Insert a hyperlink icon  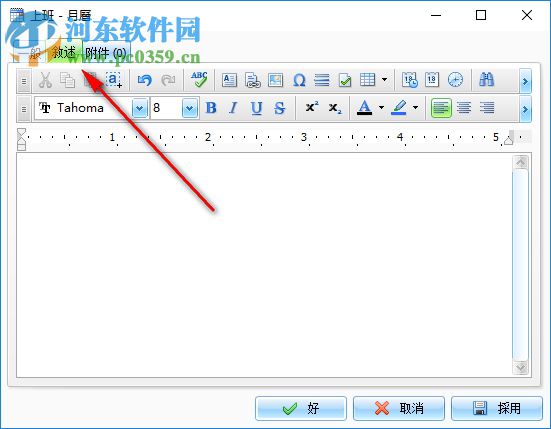(253, 80)
